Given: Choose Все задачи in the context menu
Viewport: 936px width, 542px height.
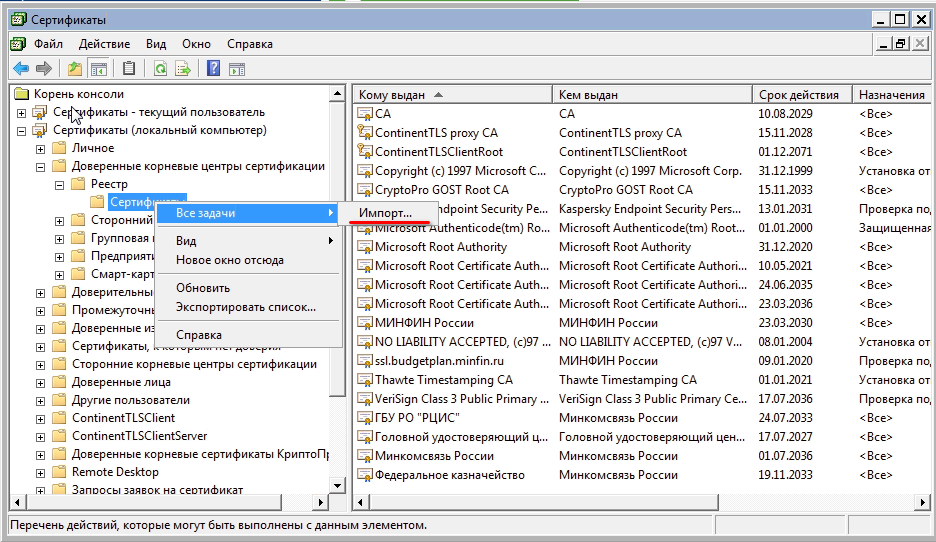Looking at the screenshot, I should click(x=247, y=213).
